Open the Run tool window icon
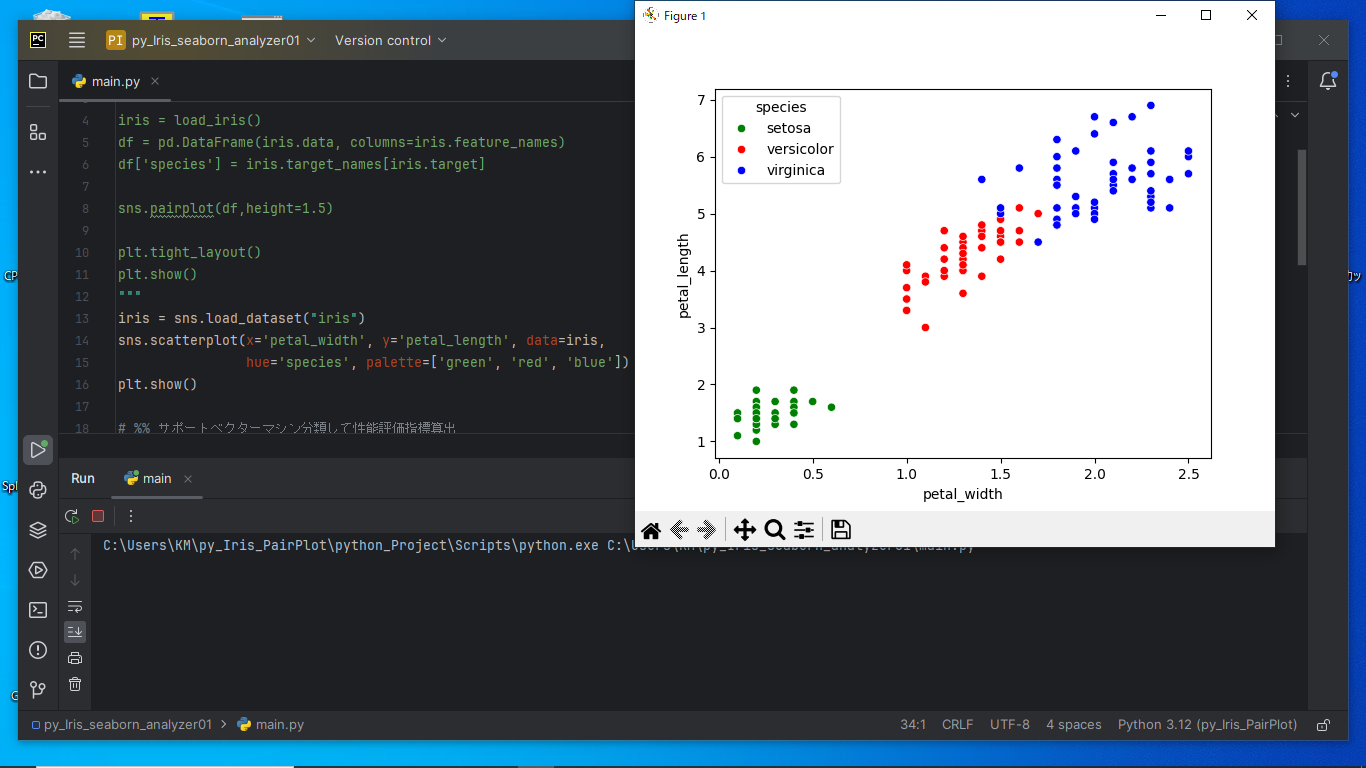 pos(38,449)
